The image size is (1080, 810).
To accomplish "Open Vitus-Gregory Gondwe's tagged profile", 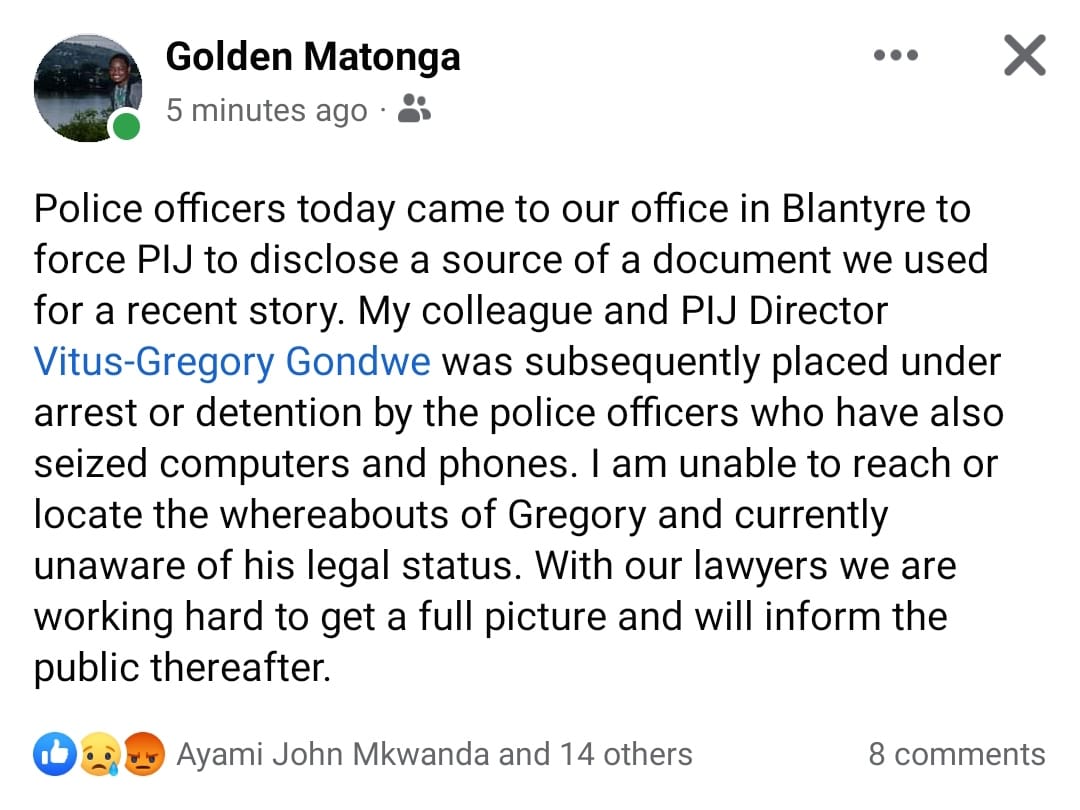I will [232, 362].
